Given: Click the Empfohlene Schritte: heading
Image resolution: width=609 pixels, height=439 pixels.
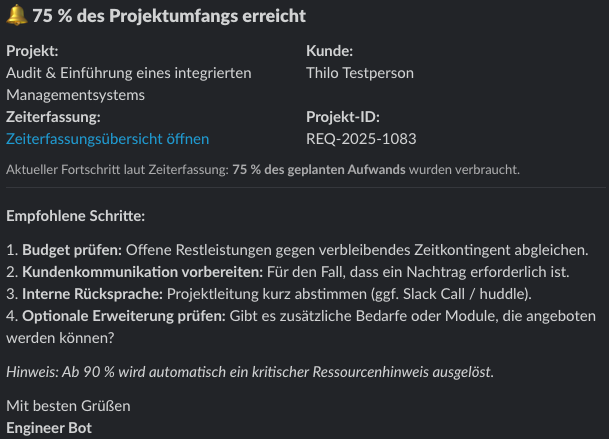Looking at the screenshot, I should (75, 216).
